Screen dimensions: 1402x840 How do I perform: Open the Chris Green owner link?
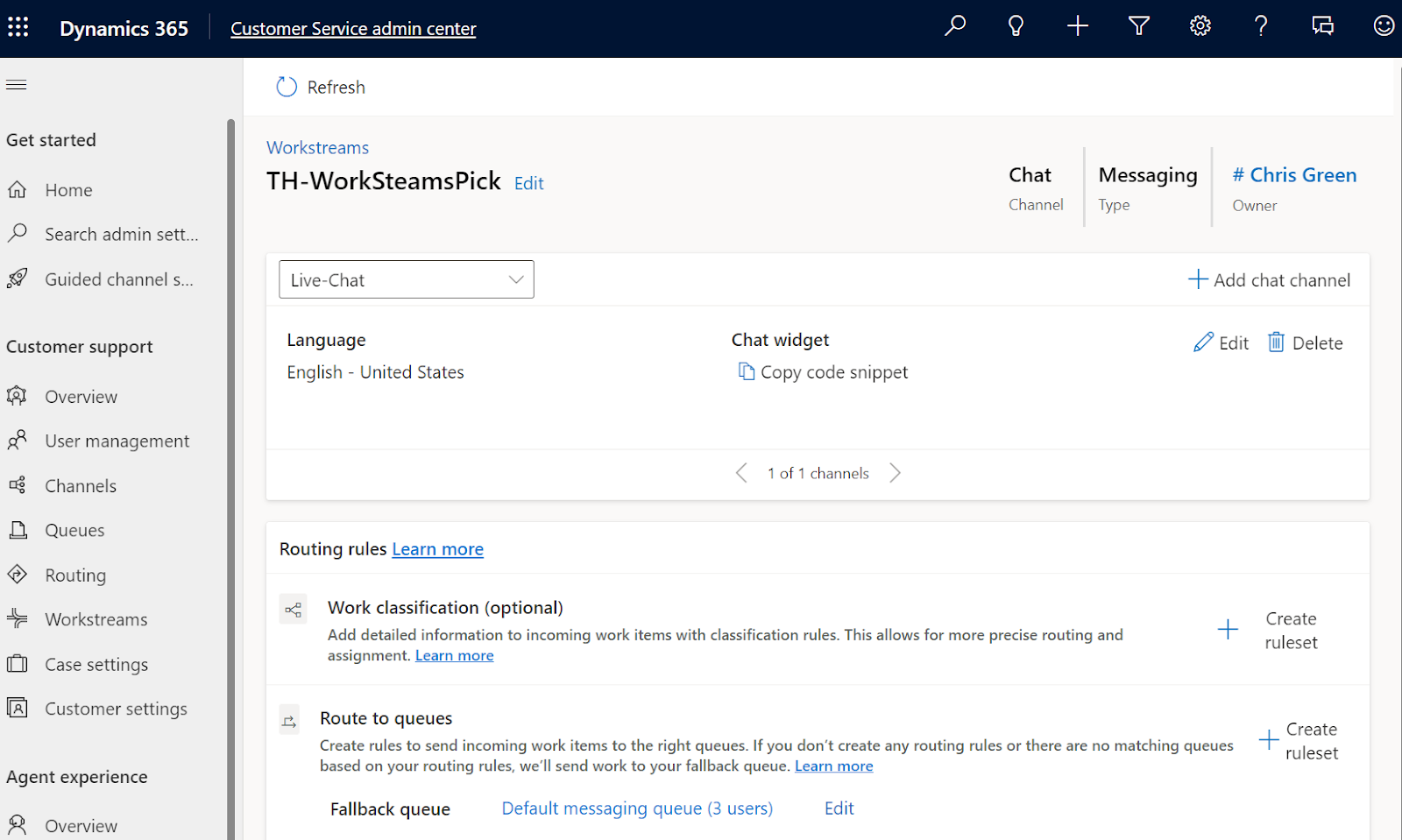[x=1294, y=175]
